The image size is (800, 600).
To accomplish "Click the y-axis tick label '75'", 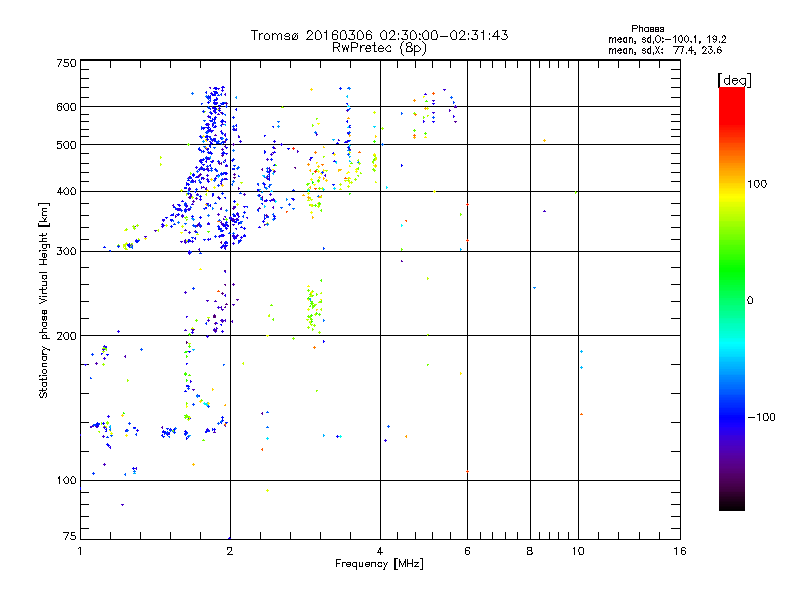I will tap(70, 536).
